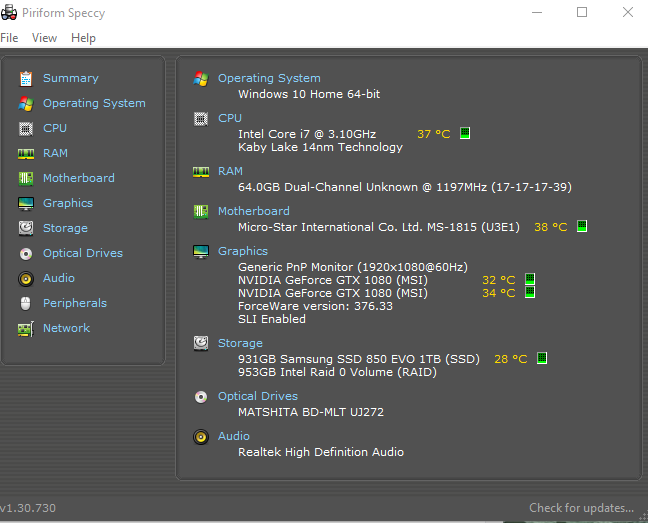
Task: Click the Summary clipboard icon in sidebar
Action: 25,78
